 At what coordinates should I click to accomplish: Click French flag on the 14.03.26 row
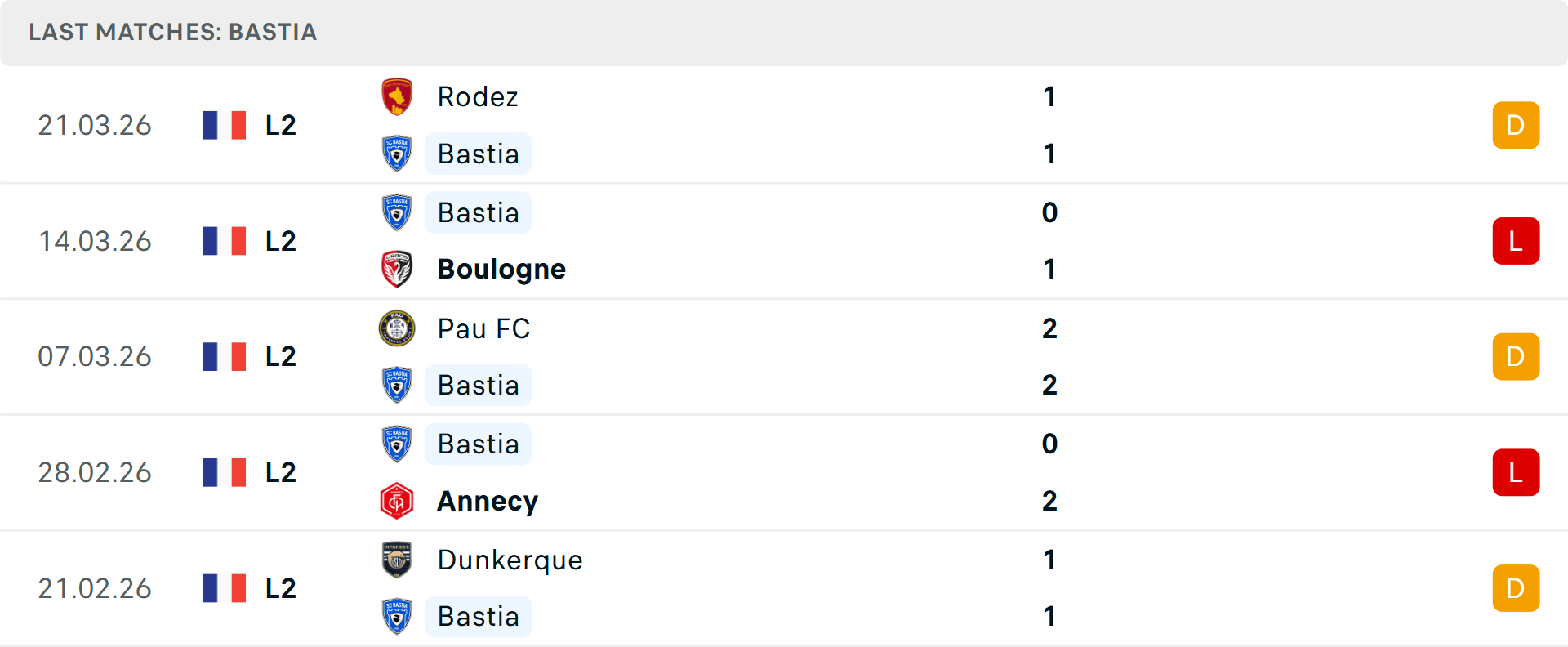(225, 241)
